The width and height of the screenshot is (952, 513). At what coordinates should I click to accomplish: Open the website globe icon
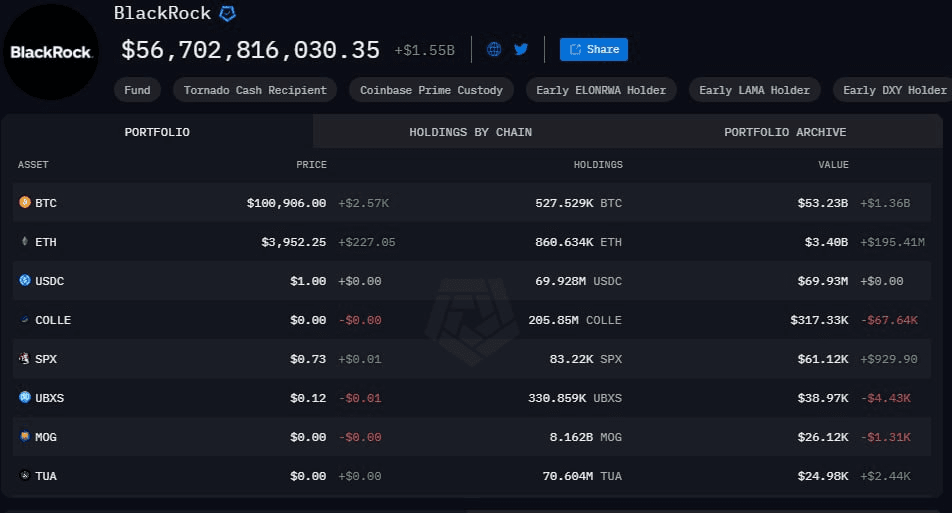(x=494, y=49)
